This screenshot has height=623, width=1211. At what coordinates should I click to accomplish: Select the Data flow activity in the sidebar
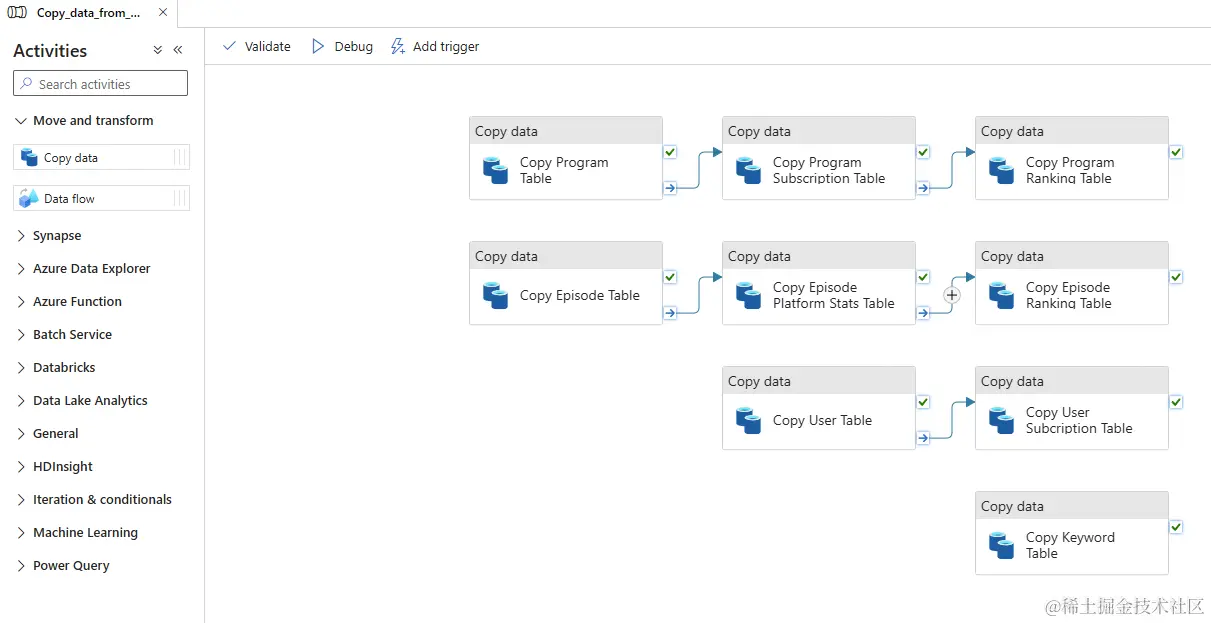click(101, 198)
